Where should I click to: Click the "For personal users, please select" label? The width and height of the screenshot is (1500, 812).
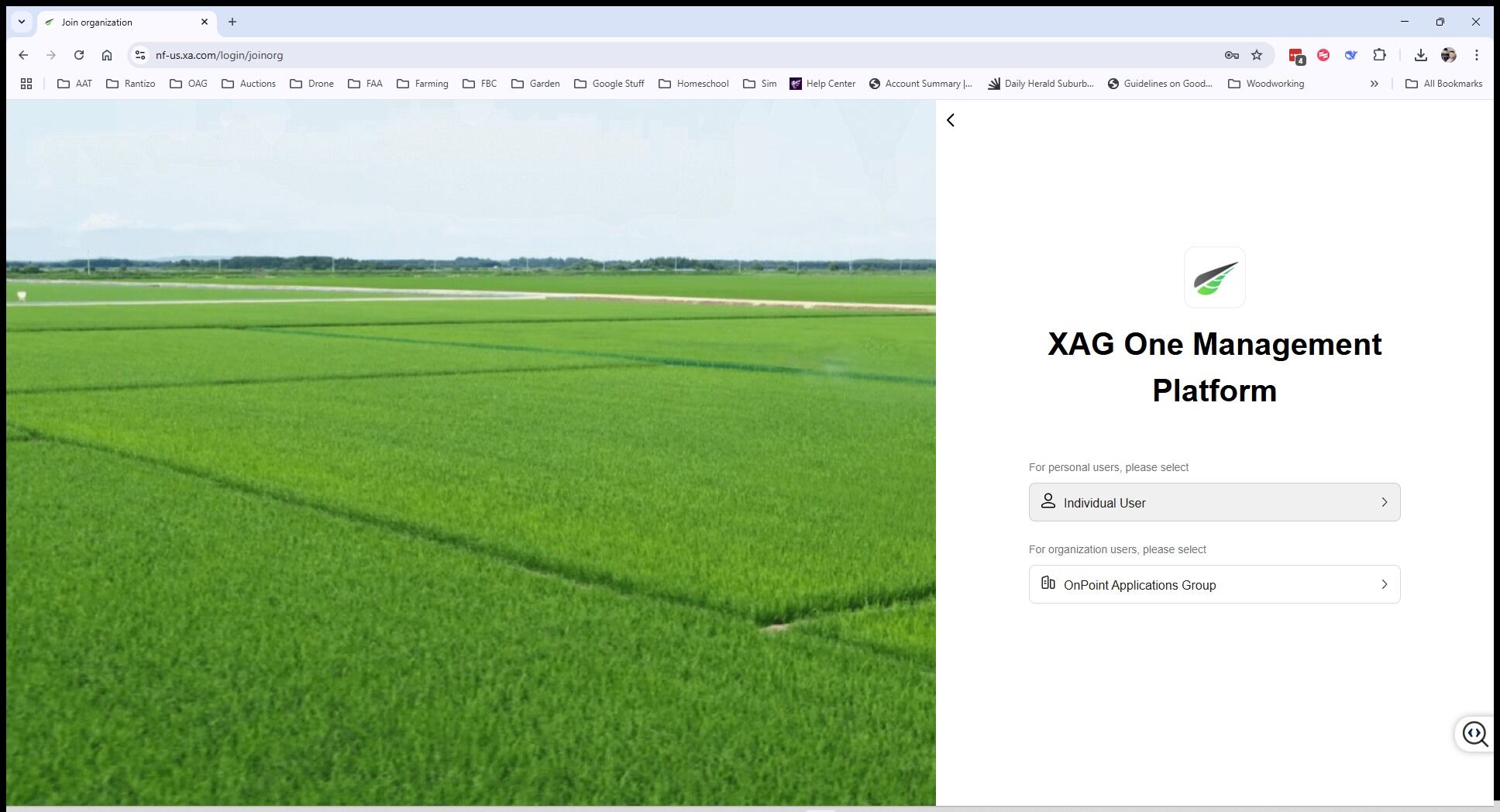pyautogui.click(x=1108, y=467)
